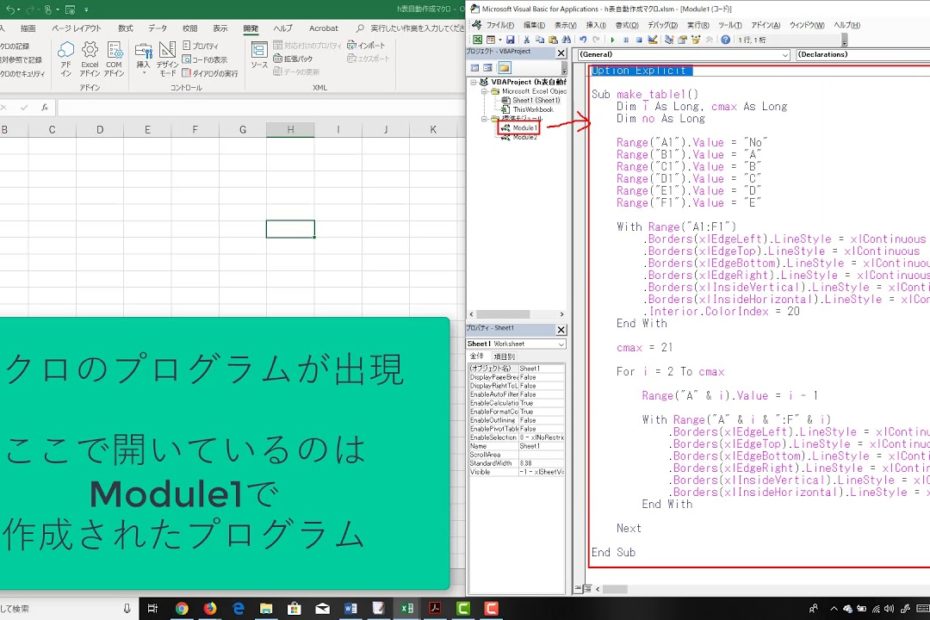Click the Run Sub (play) toolbar icon

click(x=610, y=39)
